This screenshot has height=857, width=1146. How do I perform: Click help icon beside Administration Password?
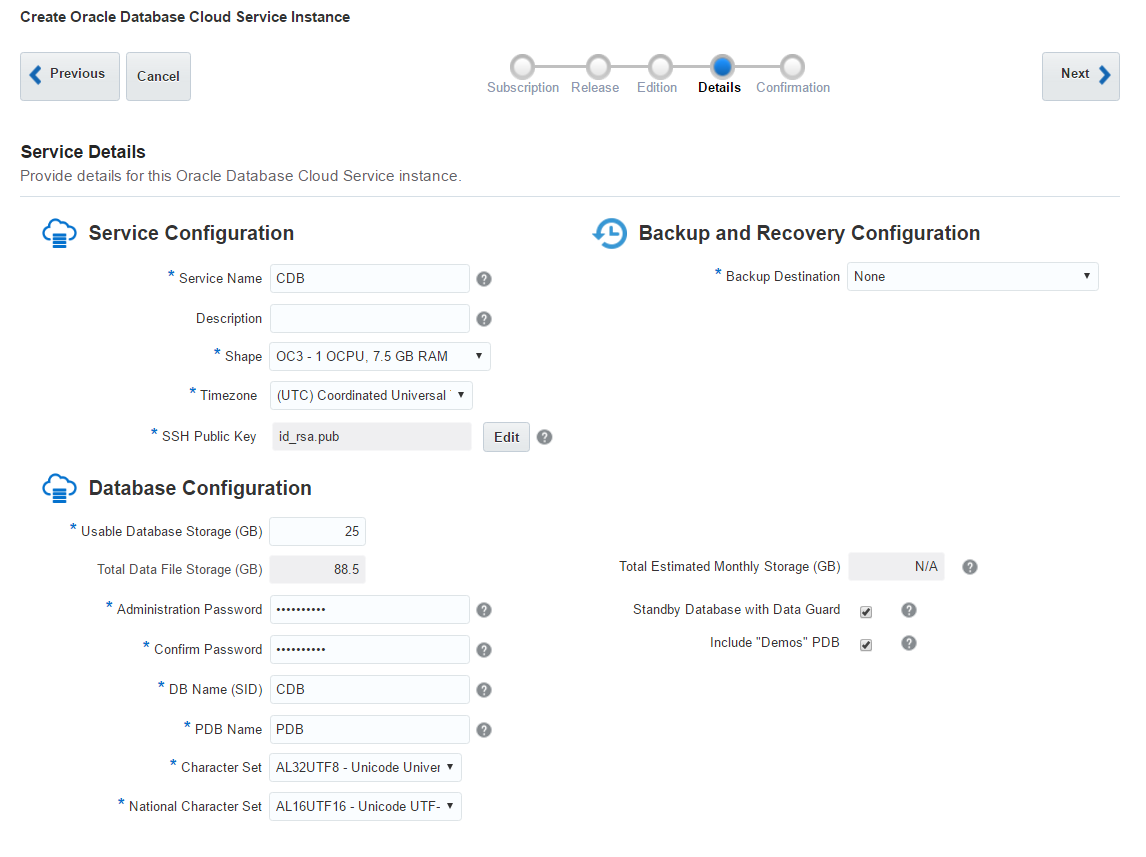[484, 610]
